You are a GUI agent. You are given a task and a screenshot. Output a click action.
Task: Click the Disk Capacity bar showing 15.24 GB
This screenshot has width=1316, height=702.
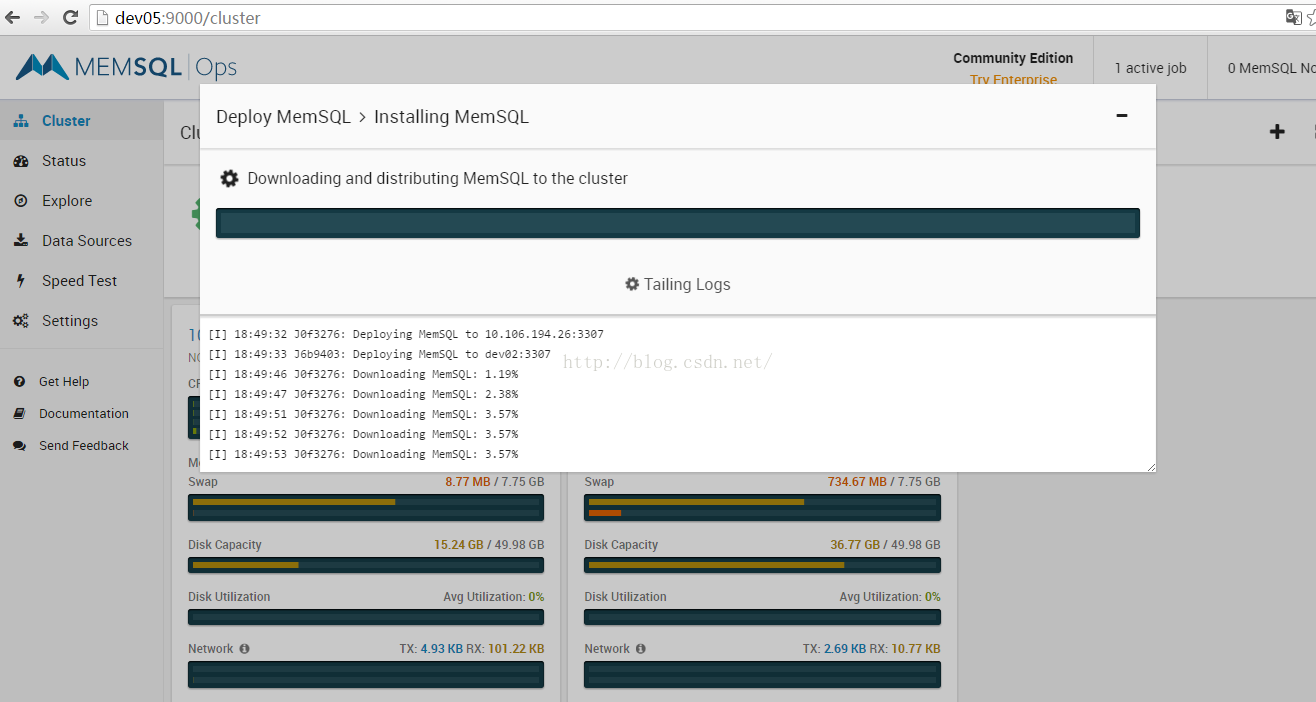click(366, 565)
